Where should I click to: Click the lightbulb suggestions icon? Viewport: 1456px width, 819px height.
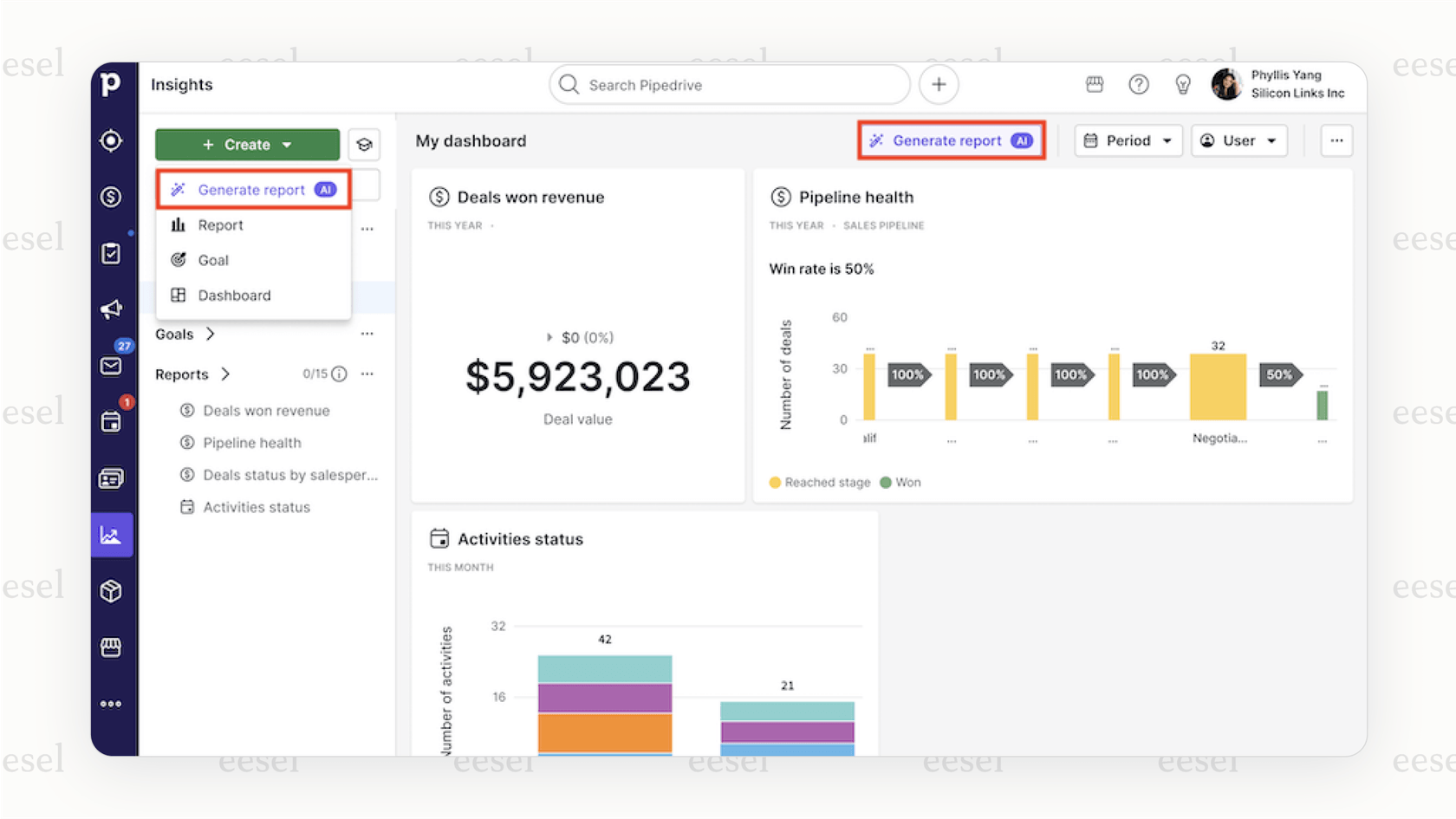click(1183, 84)
